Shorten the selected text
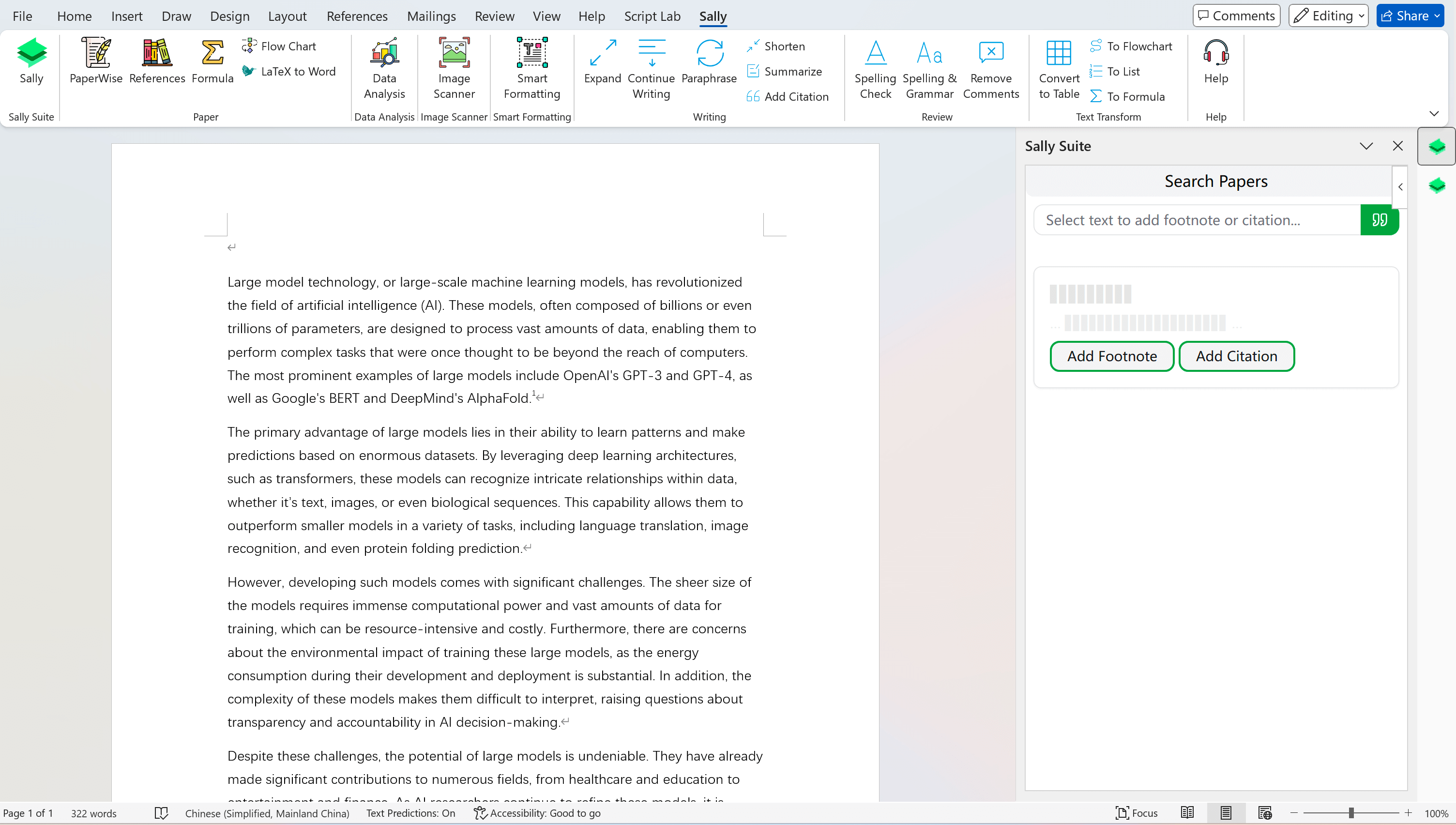 (776, 46)
